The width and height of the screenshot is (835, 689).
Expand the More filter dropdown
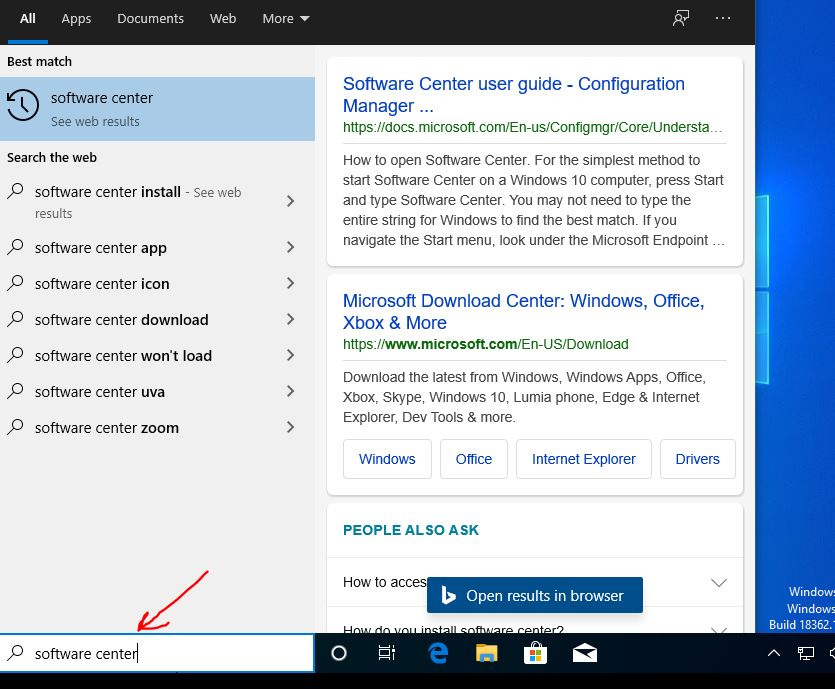(x=286, y=18)
